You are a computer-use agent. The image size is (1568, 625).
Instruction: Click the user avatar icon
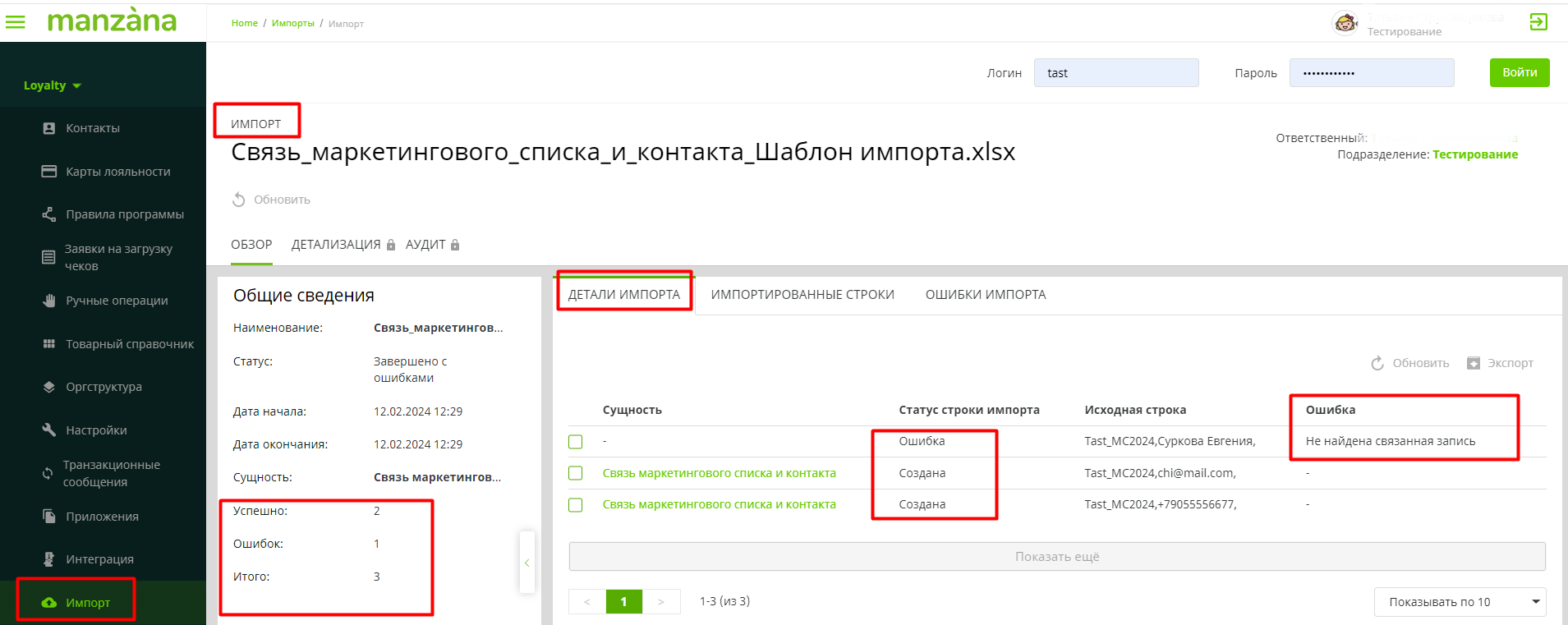coord(1345,22)
